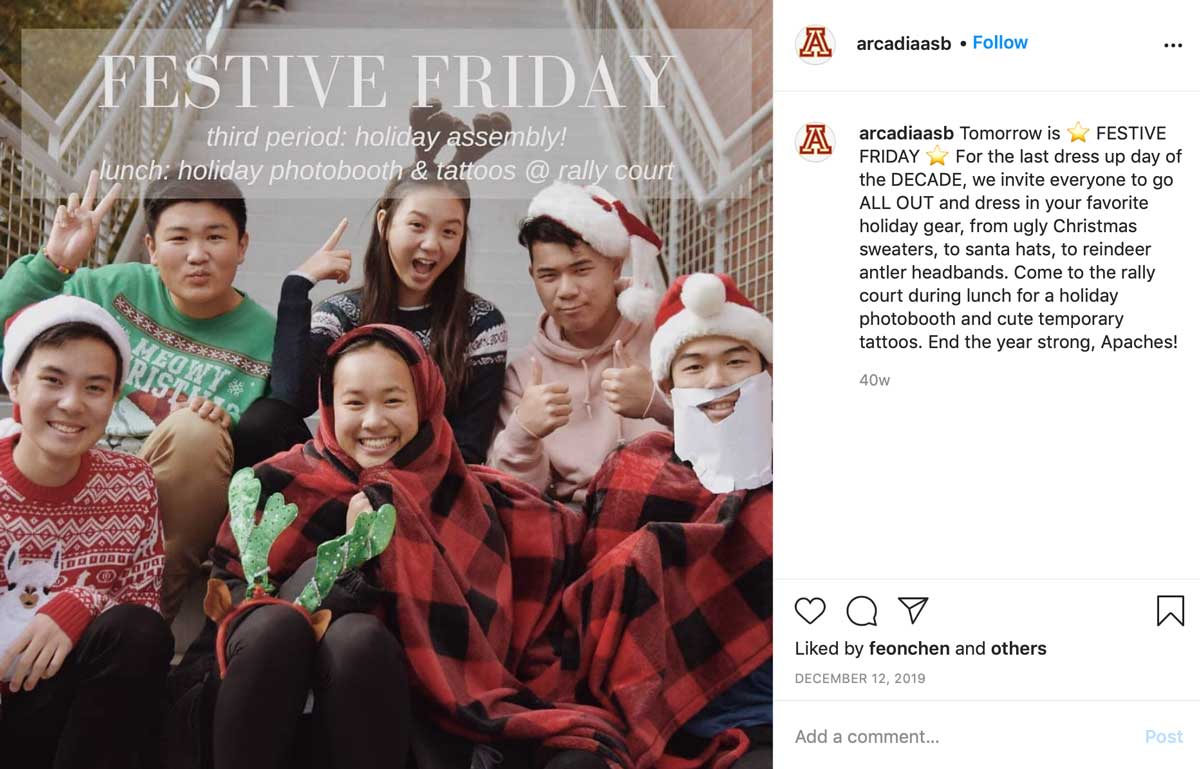View the feonchen profile from likes

[x=909, y=648]
